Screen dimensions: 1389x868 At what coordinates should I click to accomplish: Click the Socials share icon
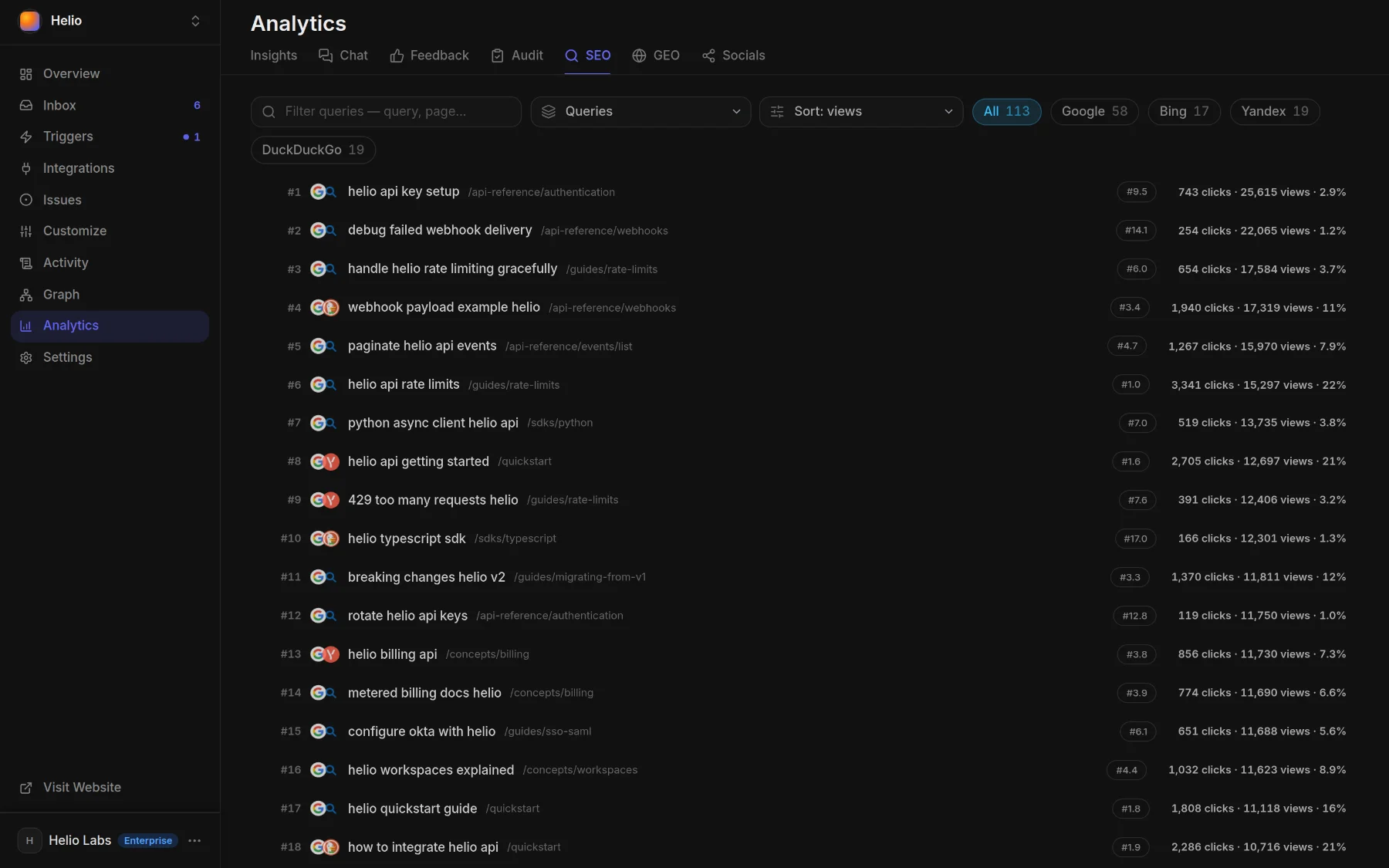pos(708,56)
